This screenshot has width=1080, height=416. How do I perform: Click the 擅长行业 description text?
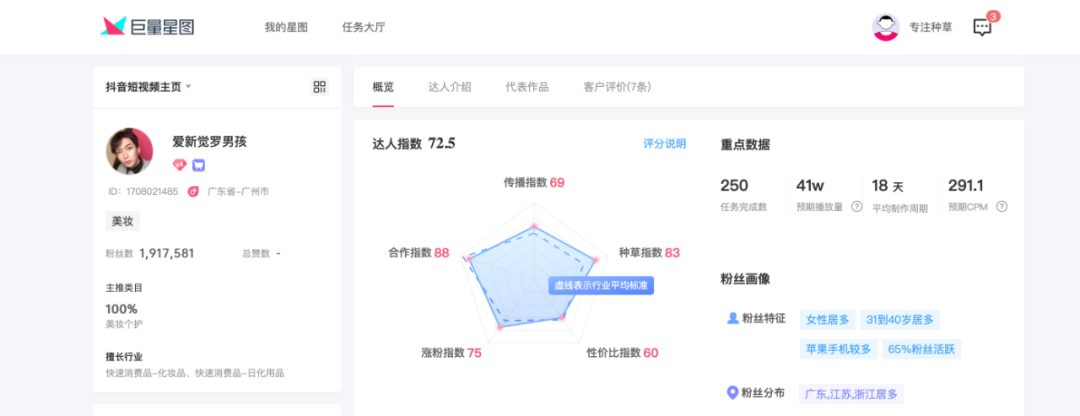(195, 373)
